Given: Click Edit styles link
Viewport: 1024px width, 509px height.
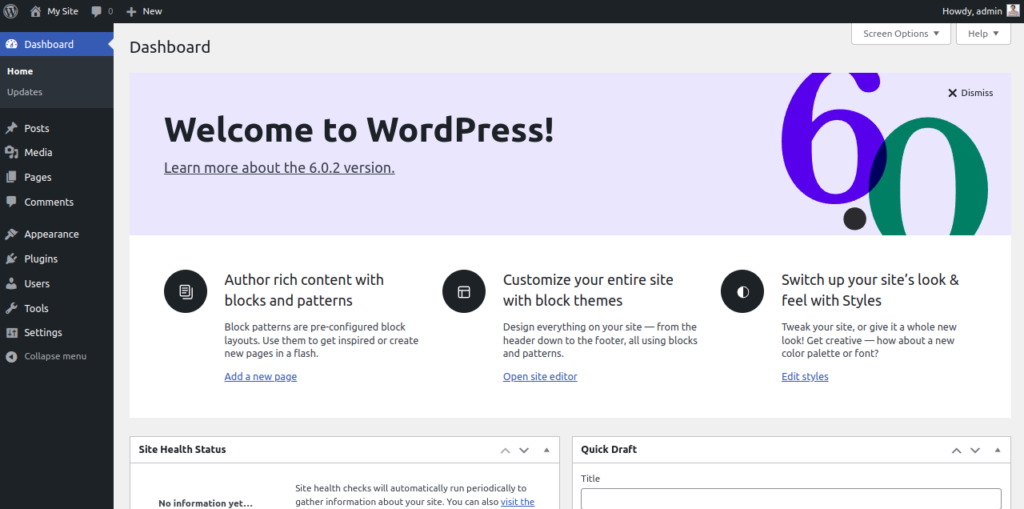Looking at the screenshot, I should [x=805, y=377].
